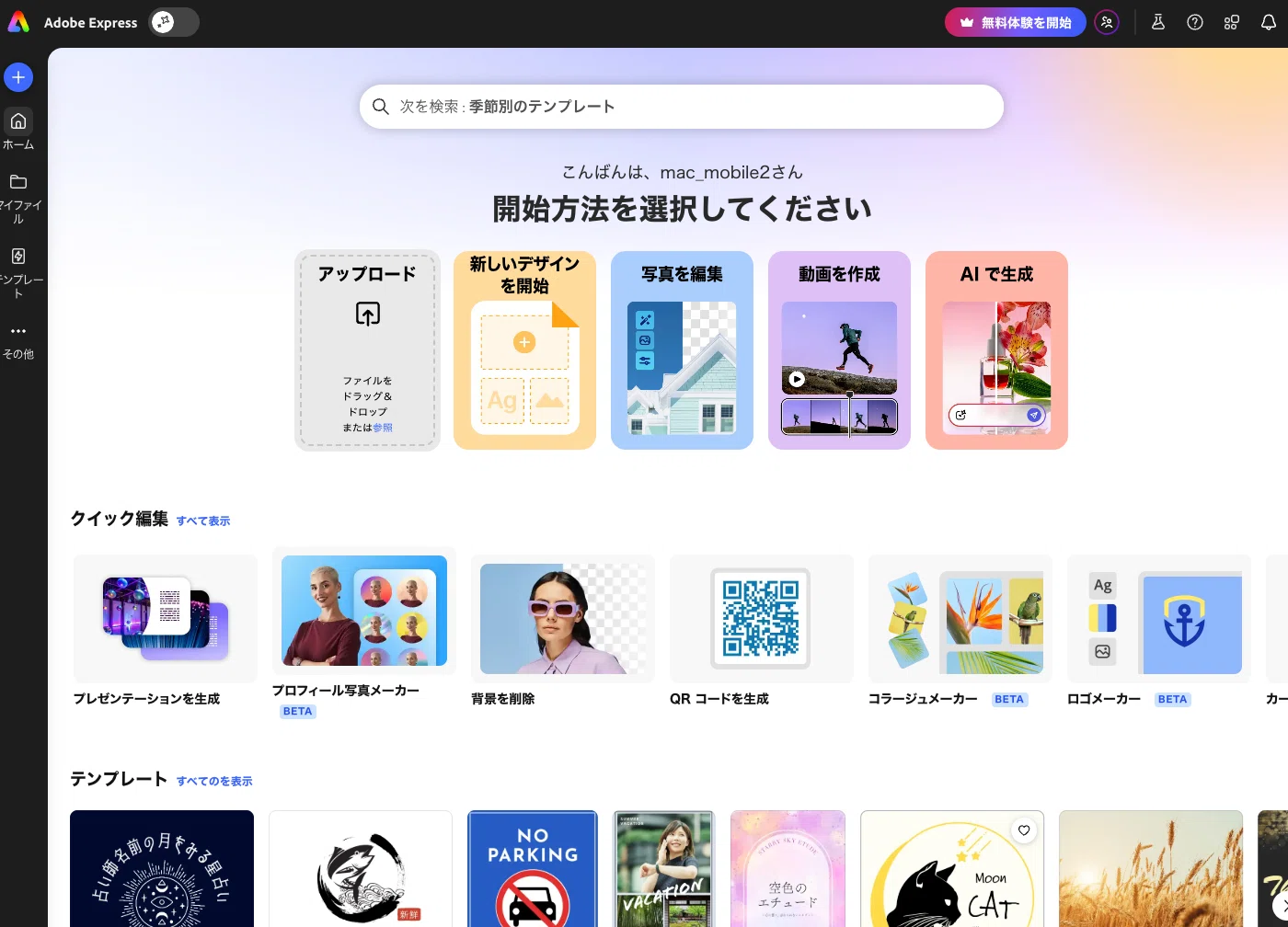Show all quick edits (すべて表示)
The height and width of the screenshot is (927, 1288).
click(x=203, y=521)
